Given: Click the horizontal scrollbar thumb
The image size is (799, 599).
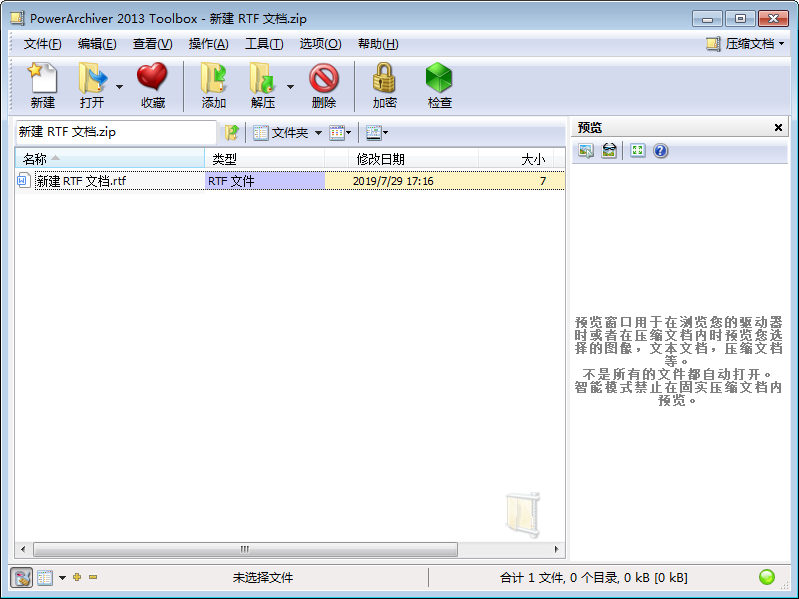Looking at the screenshot, I should pos(245,549).
